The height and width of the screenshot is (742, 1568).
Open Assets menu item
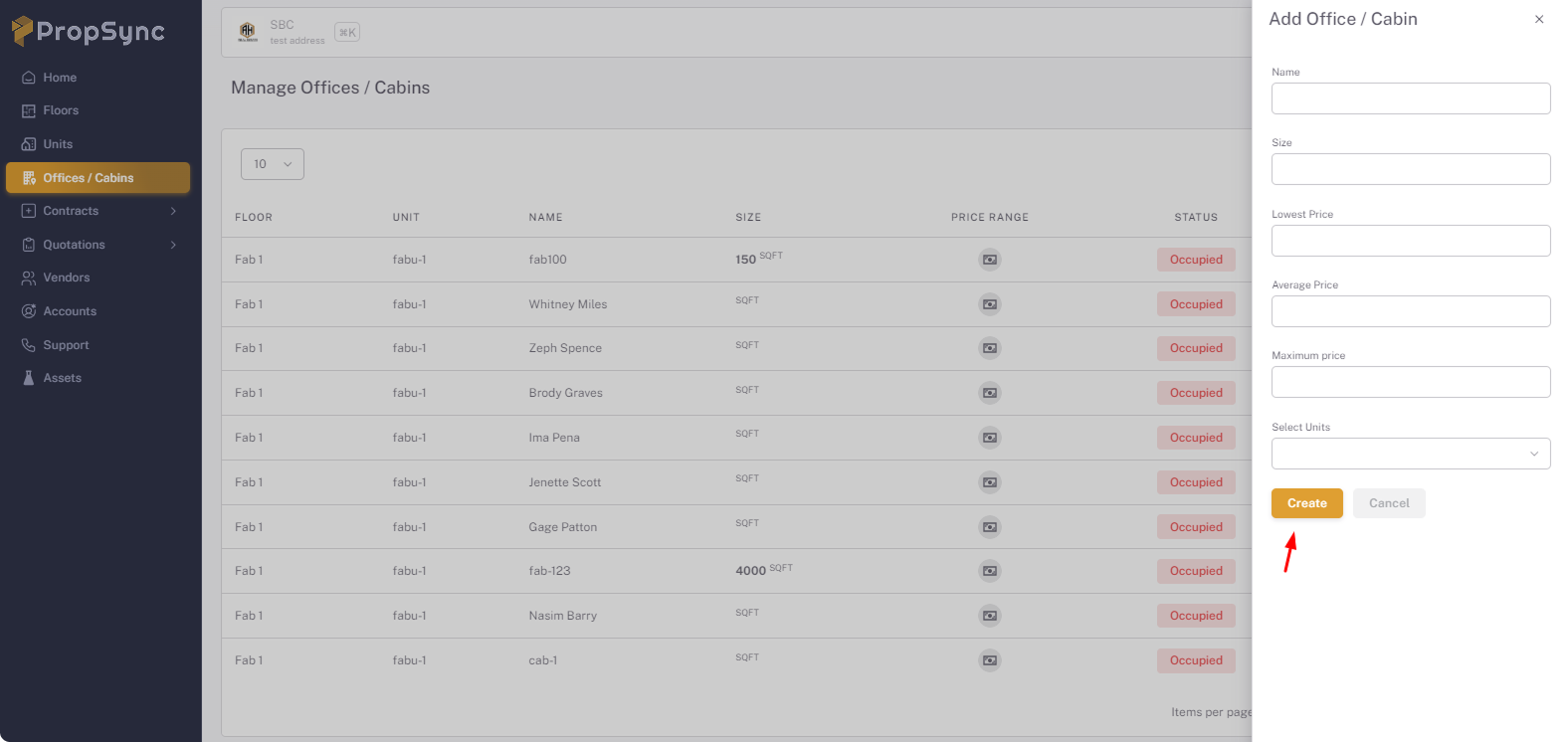(x=98, y=378)
